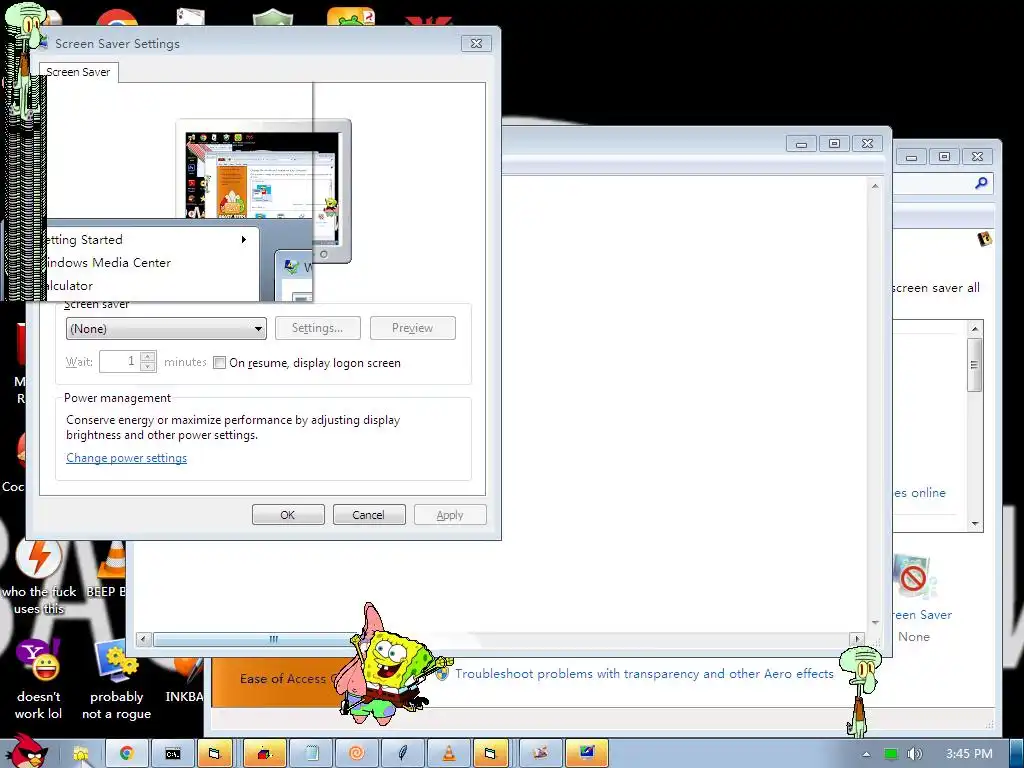The image size is (1024, 768).
Task: Click Cancel in Screen Saver Settings
Action: (x=369, y=515)
